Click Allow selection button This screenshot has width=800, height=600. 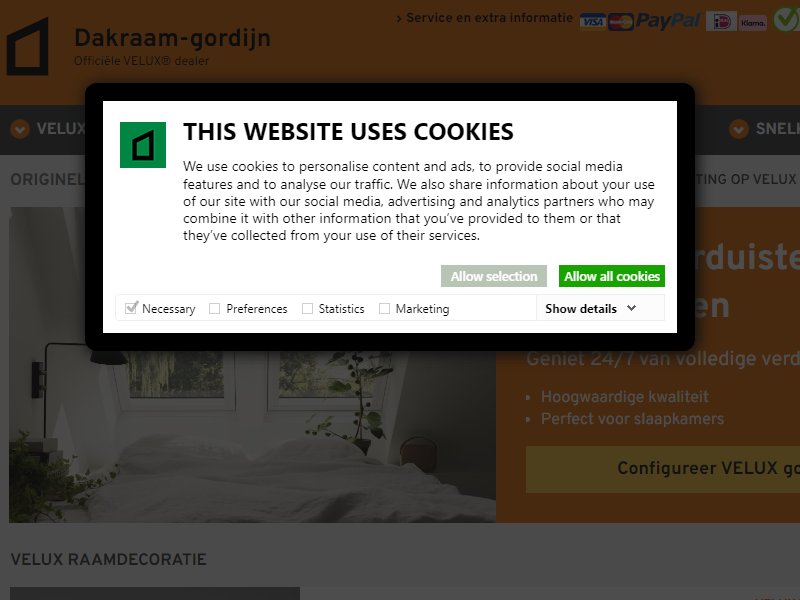494,276
